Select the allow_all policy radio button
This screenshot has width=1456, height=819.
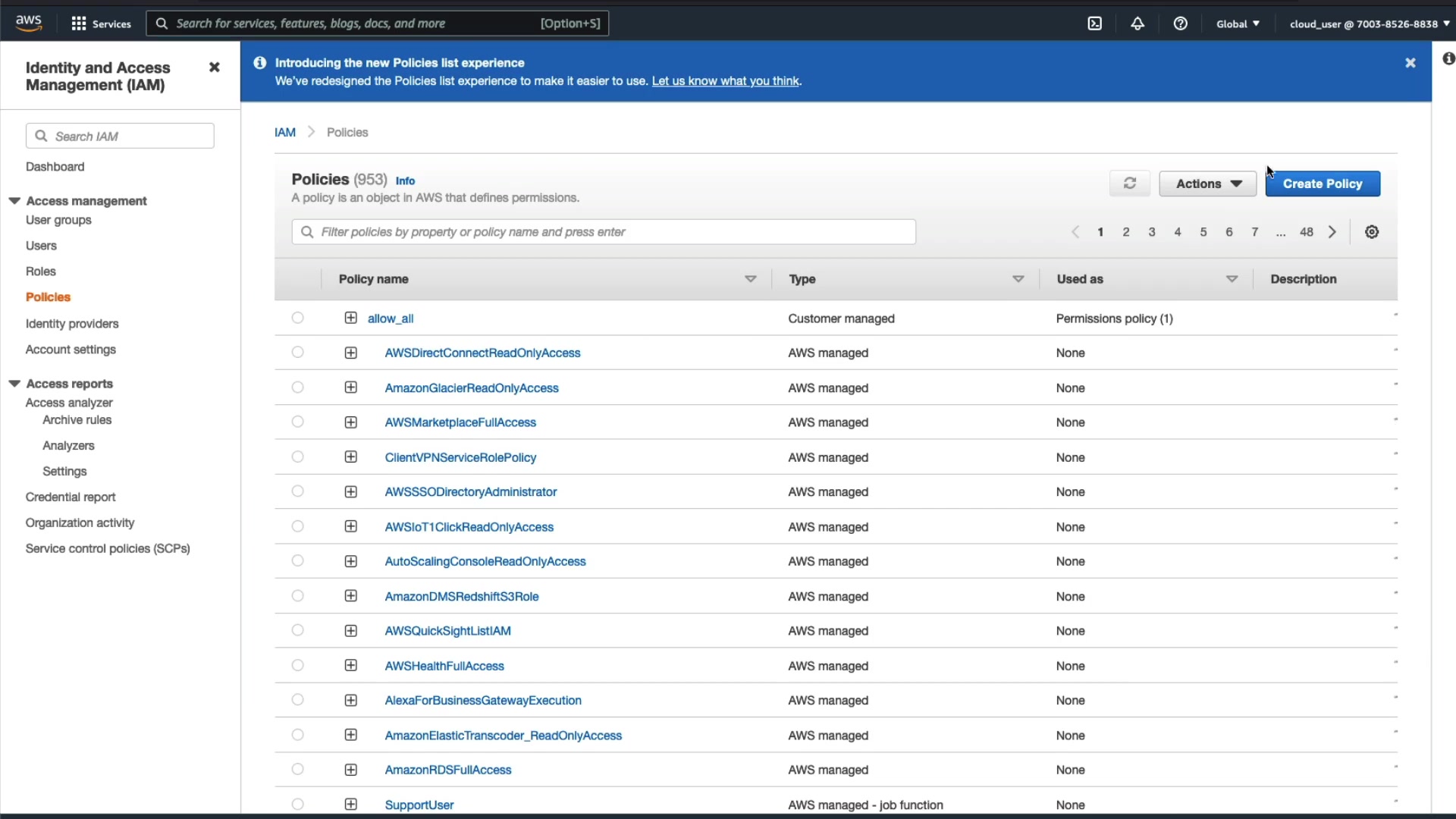[297, 318]
